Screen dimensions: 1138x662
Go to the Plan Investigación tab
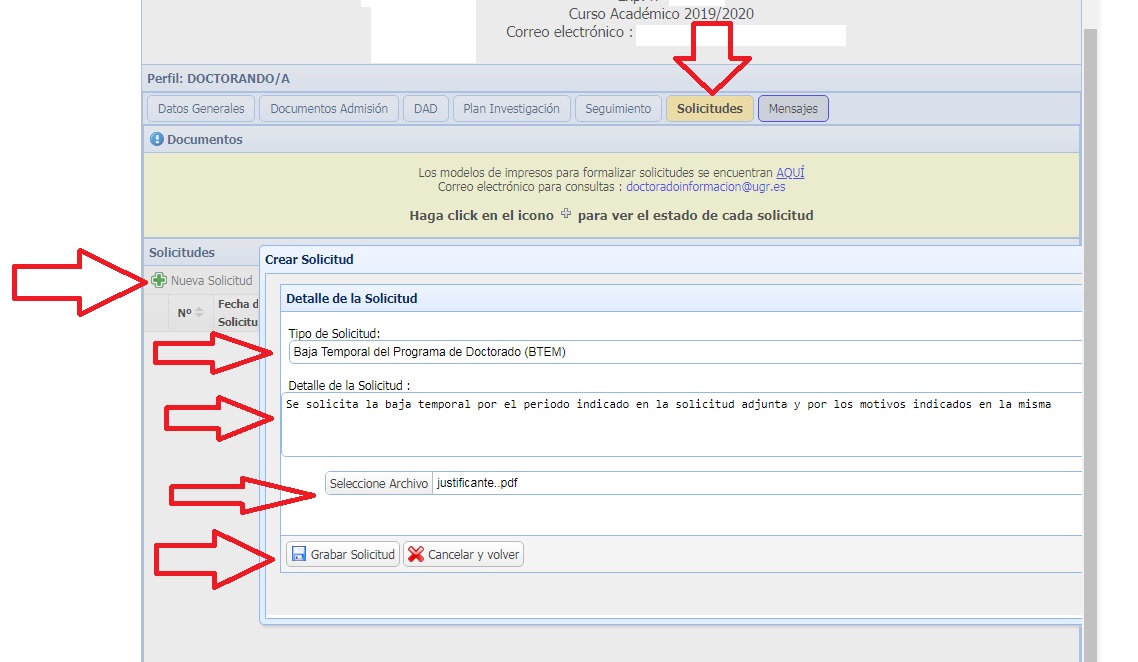511,109
